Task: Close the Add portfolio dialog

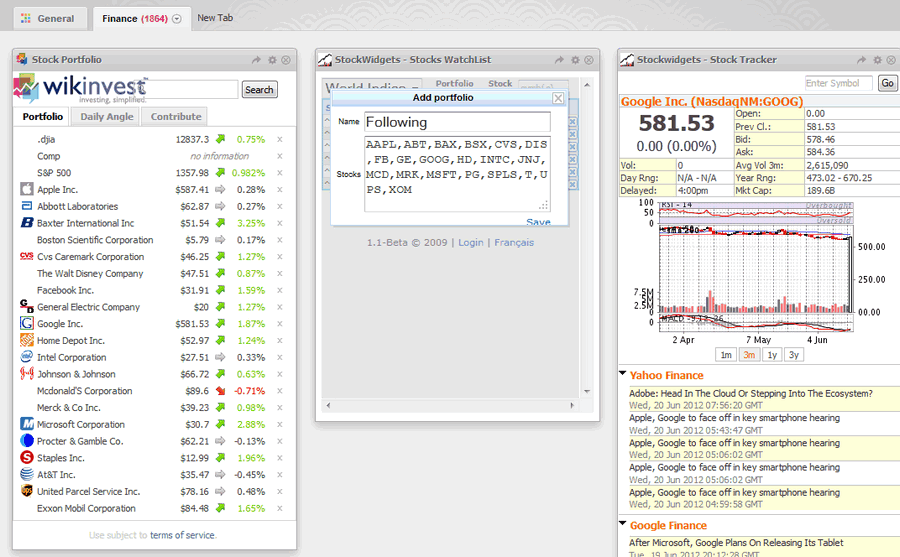Action: click(x=558, y=98)
